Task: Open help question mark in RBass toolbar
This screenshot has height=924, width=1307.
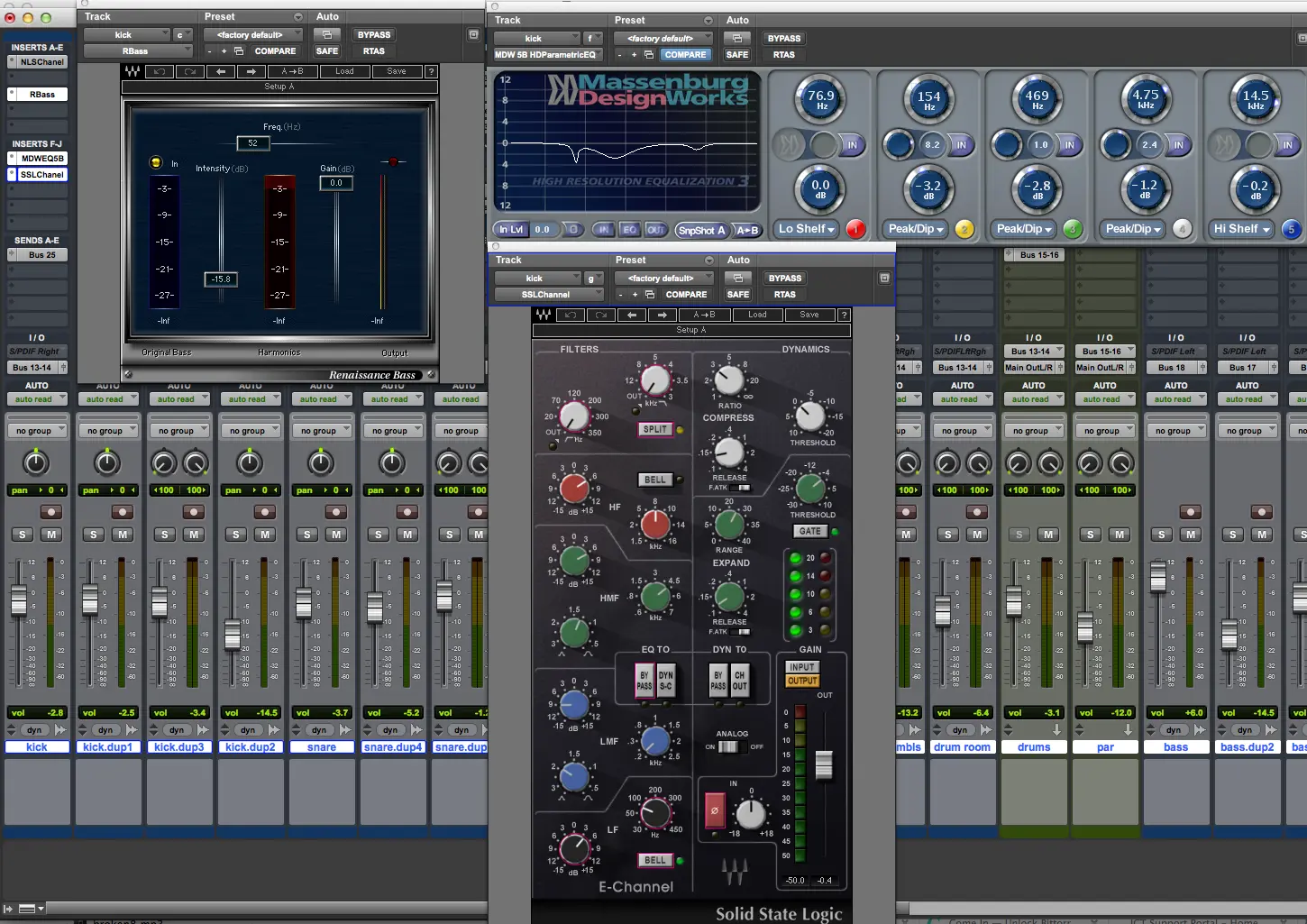Action: (x=431, y=71)
